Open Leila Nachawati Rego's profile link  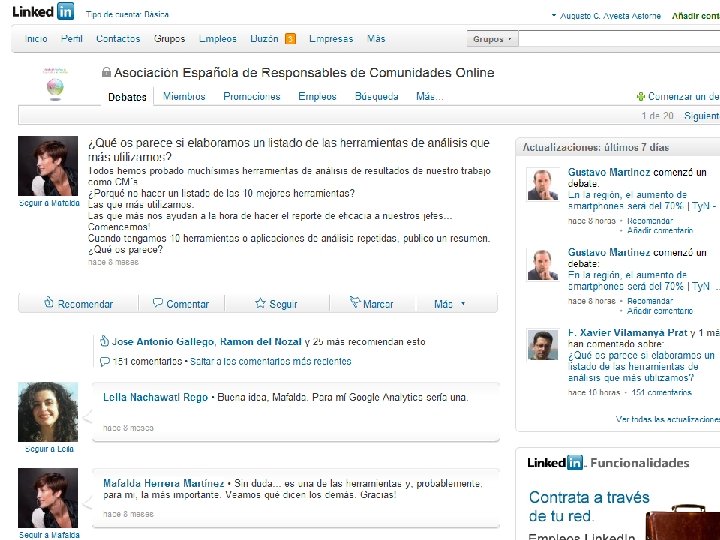(155, 397)
